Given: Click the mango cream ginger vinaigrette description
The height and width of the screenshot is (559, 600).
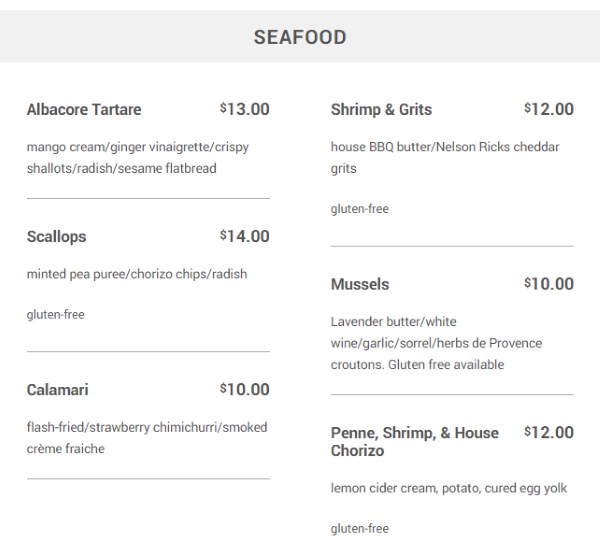Looking at the screenshot, I should pos(138,158).
